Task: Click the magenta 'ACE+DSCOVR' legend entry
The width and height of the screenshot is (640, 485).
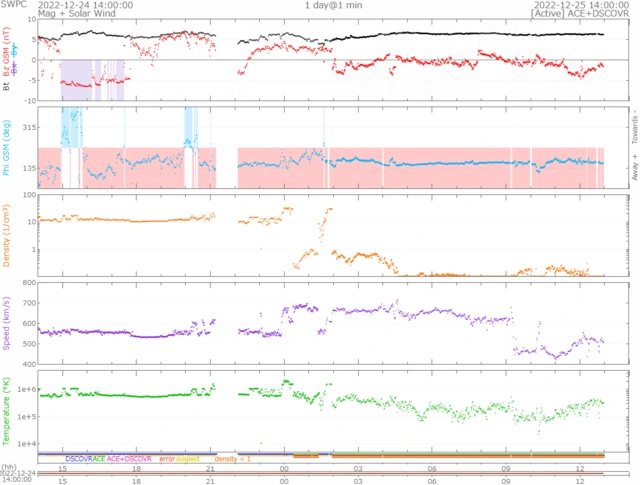Action: (129, 458)
